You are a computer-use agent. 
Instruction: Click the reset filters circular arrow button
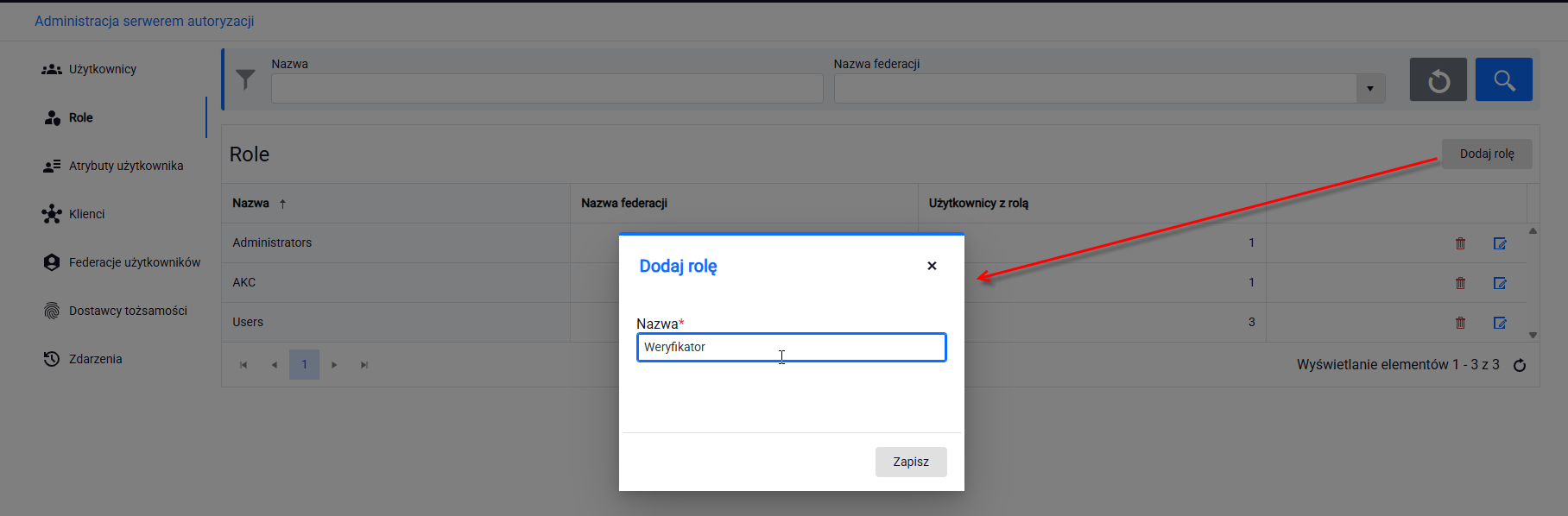click(x=1438, y=79)
